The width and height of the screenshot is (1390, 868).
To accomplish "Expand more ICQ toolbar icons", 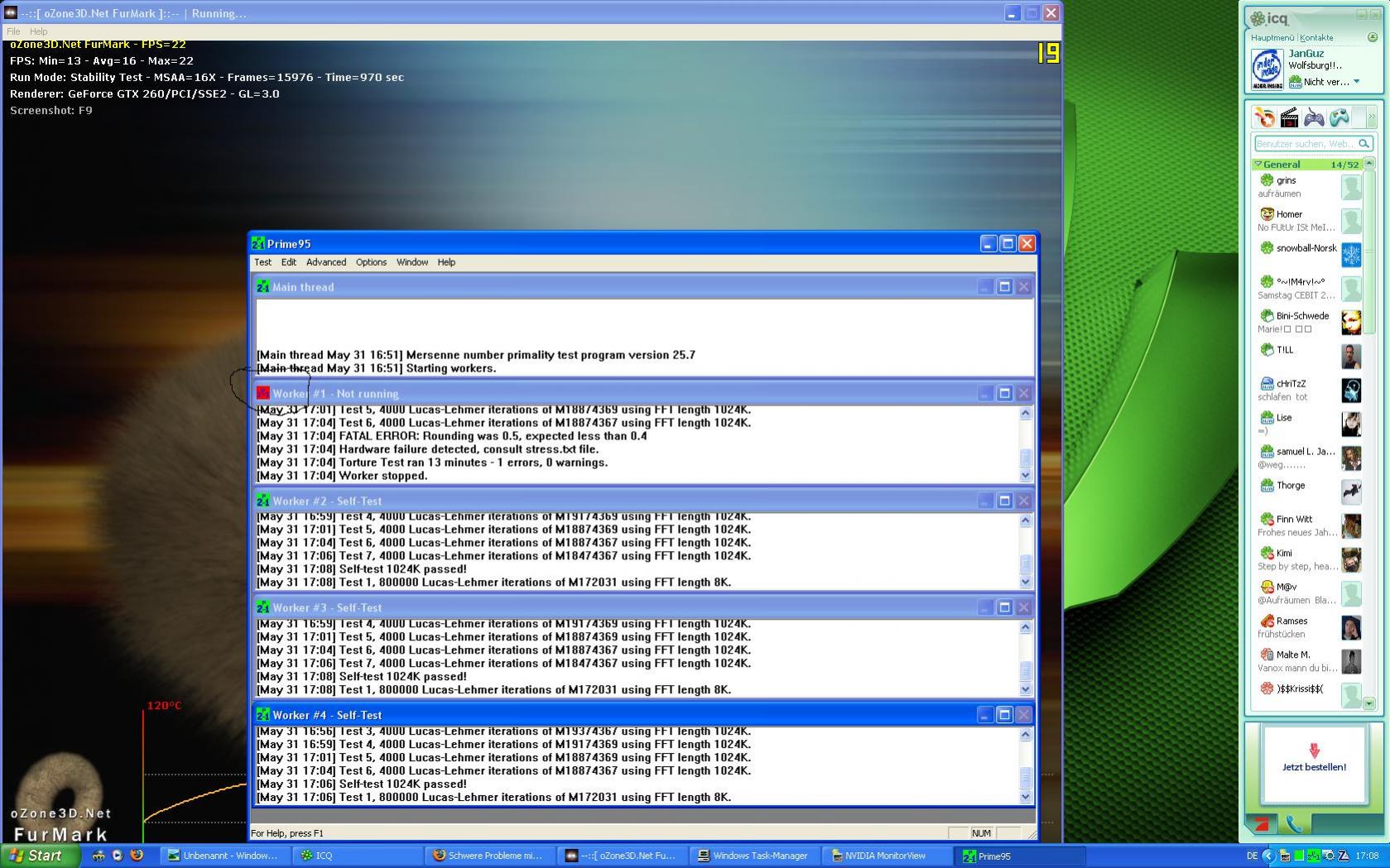I will point(1371,117).
